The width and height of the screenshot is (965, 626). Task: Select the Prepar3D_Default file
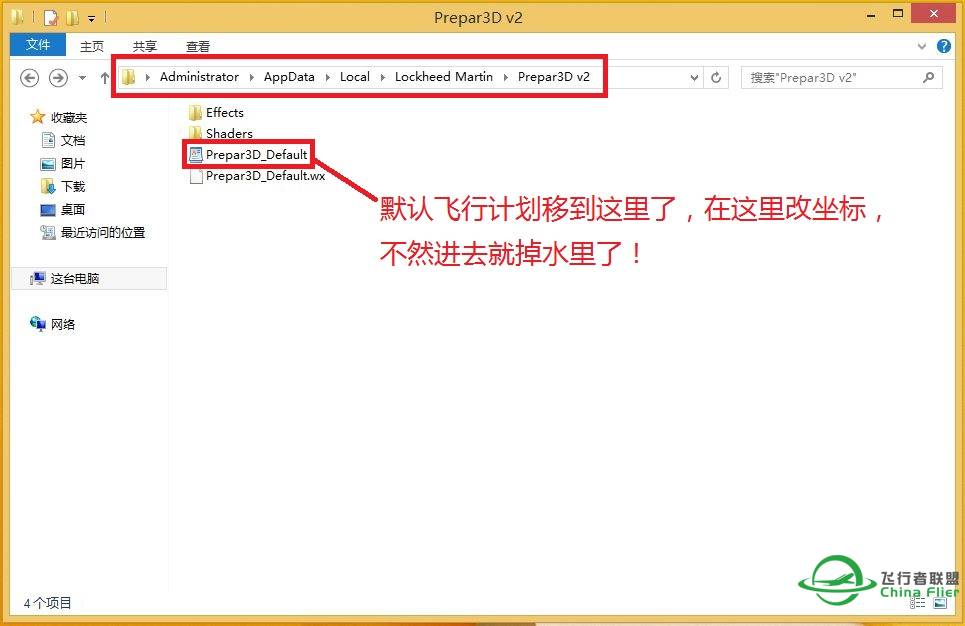(256, 154)
